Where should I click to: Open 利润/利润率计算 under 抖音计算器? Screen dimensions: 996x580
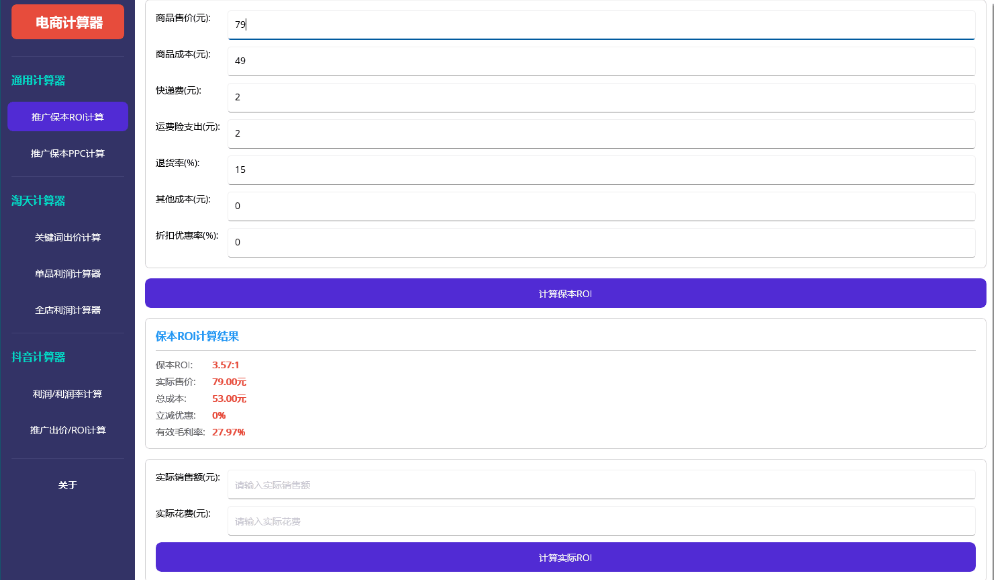click(x=68, y=394)
